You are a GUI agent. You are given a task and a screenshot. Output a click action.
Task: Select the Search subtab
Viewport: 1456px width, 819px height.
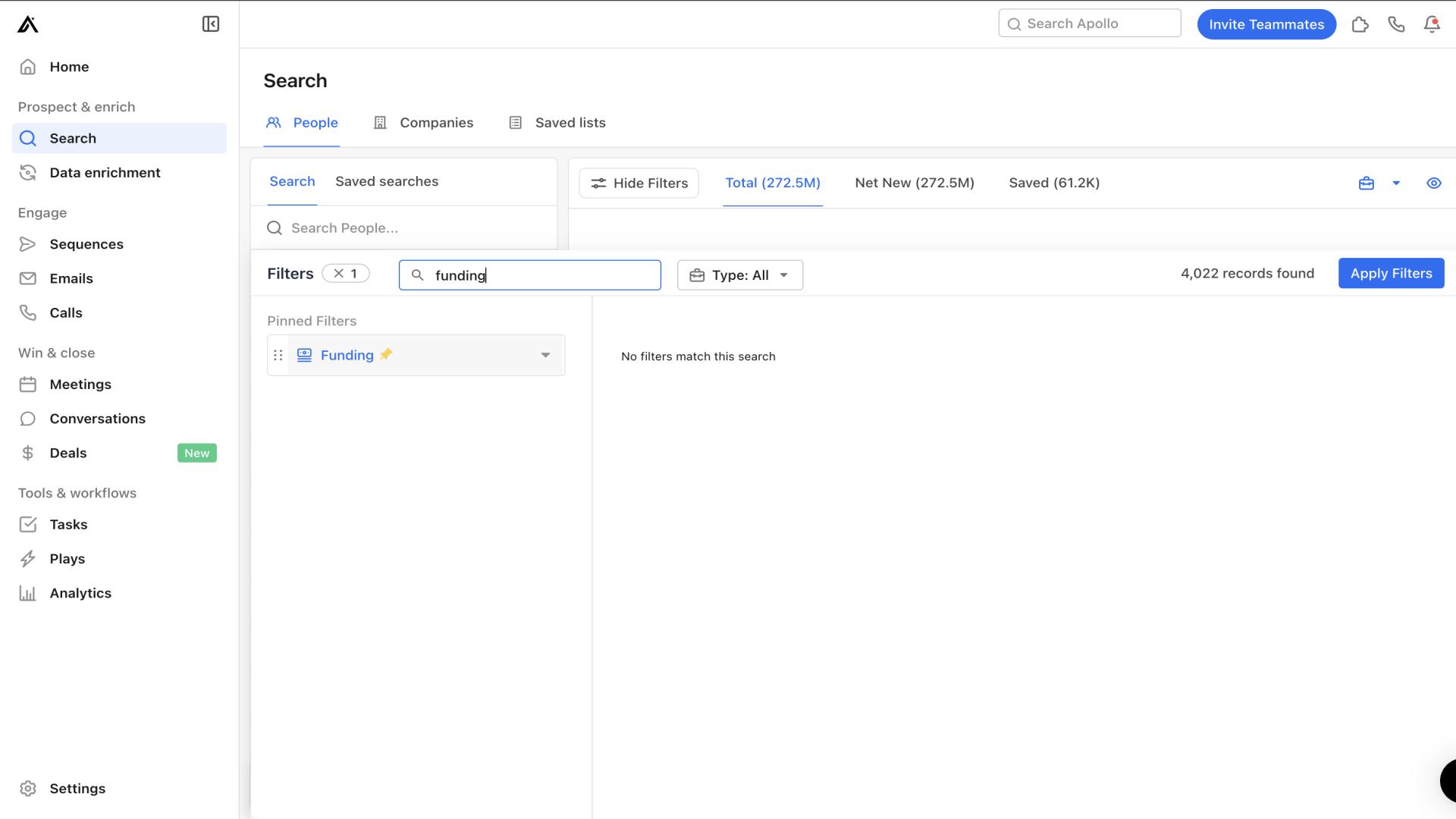(292, 182)
